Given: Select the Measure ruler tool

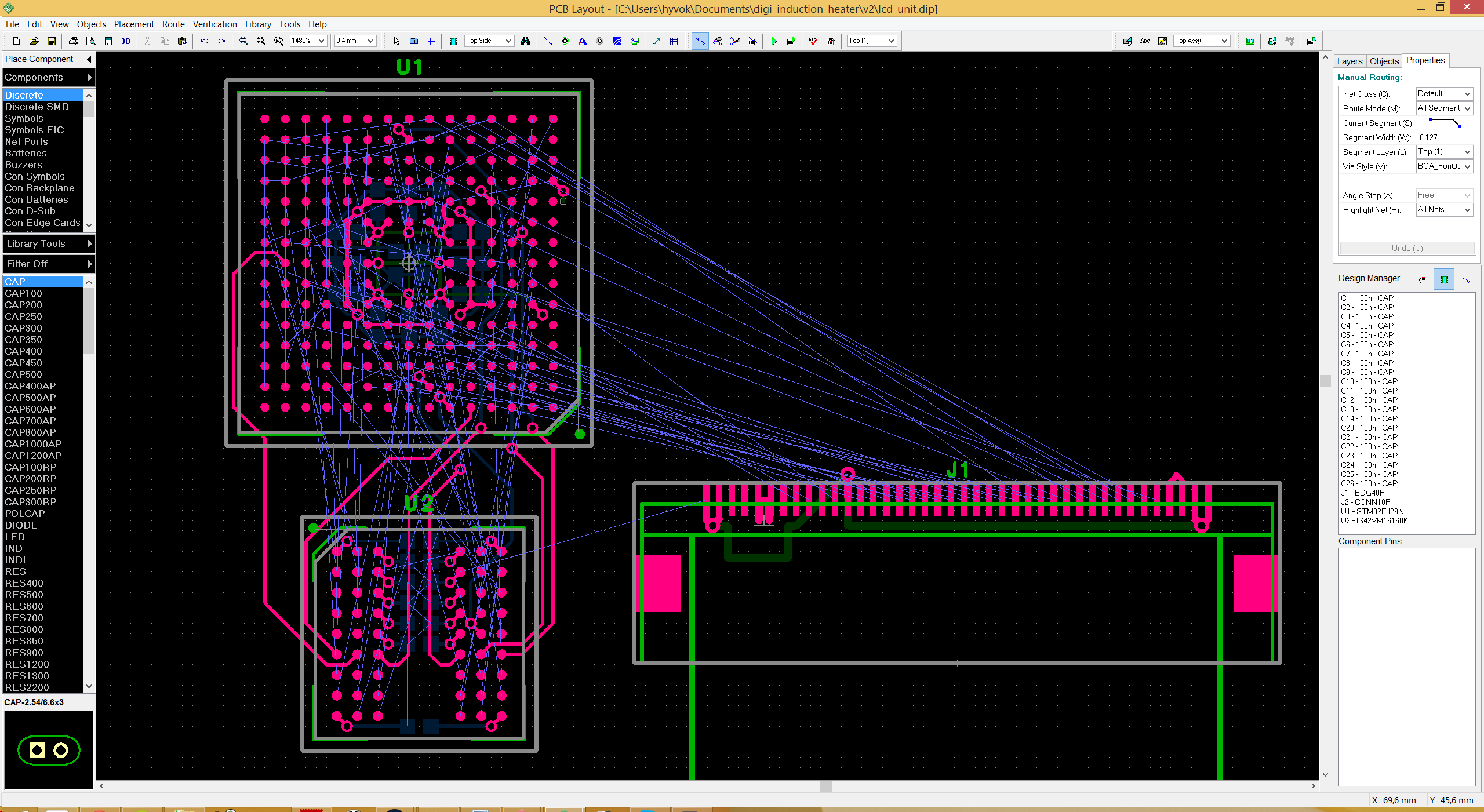Looking at the screenshot, I should click(x=414, y=41).
